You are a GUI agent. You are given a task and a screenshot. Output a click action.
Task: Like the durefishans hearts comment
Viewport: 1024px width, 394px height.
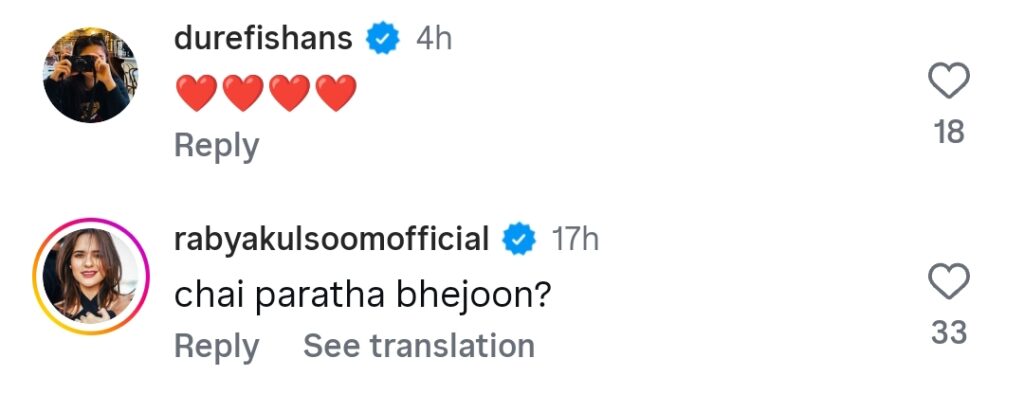[x=948, y=83]
